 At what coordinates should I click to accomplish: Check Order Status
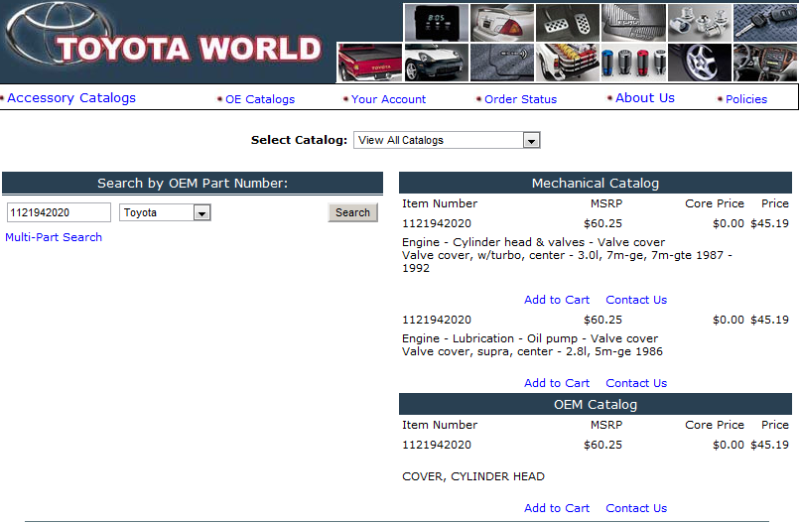tap(520, 99)
